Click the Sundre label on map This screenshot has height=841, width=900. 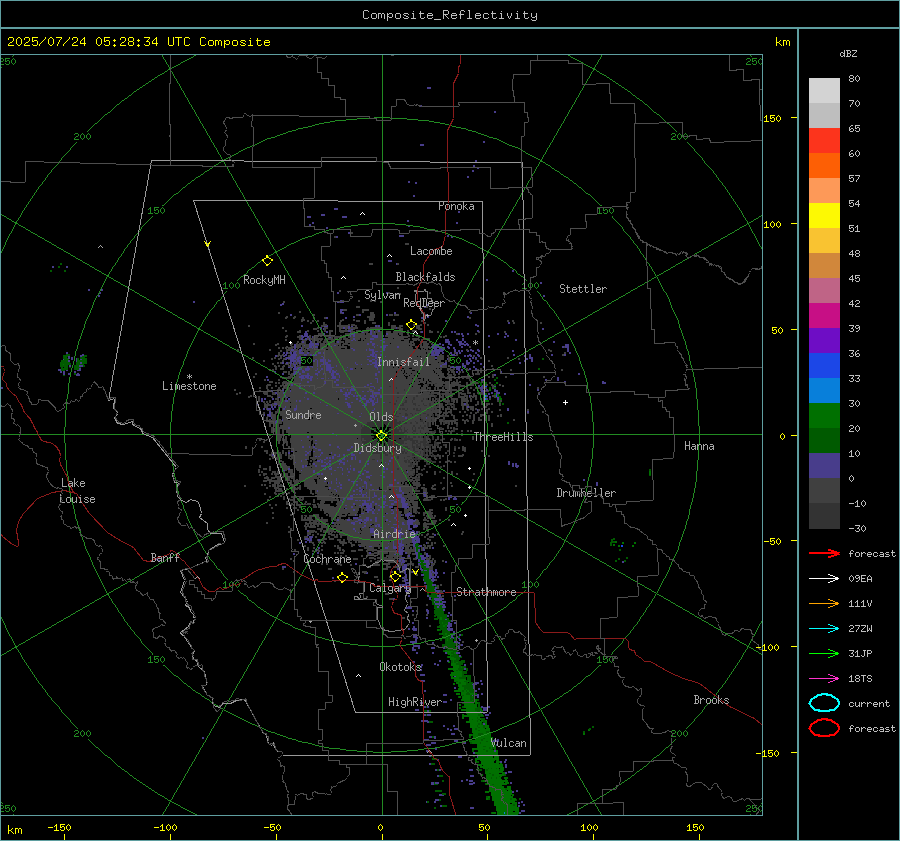click(x=303, y=414)
